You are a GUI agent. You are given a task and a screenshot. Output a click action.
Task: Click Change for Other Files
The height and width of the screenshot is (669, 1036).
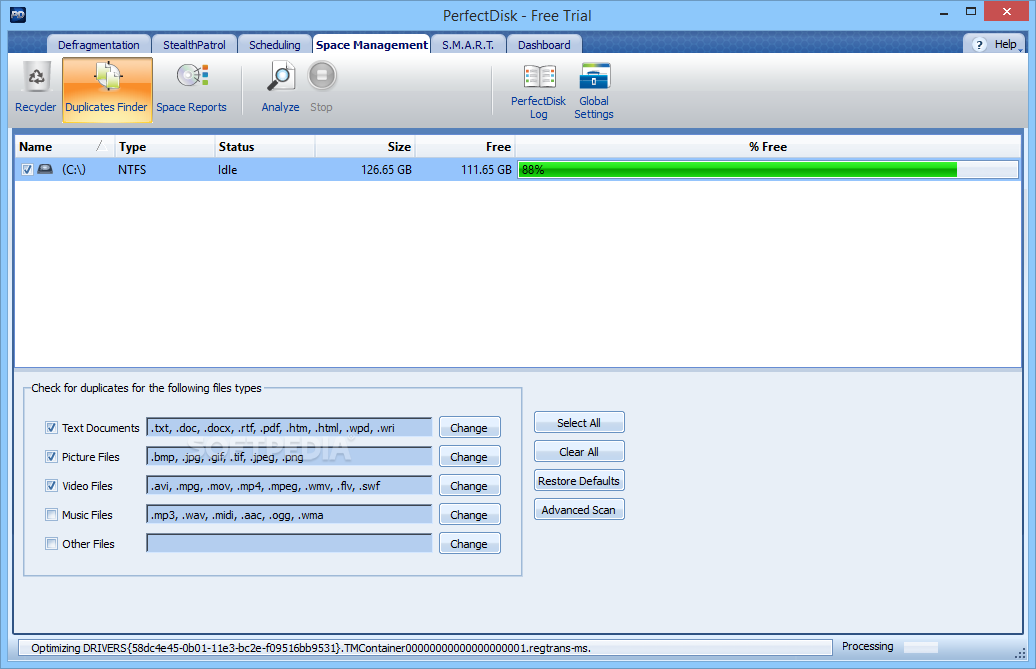(x=469, y=544)
